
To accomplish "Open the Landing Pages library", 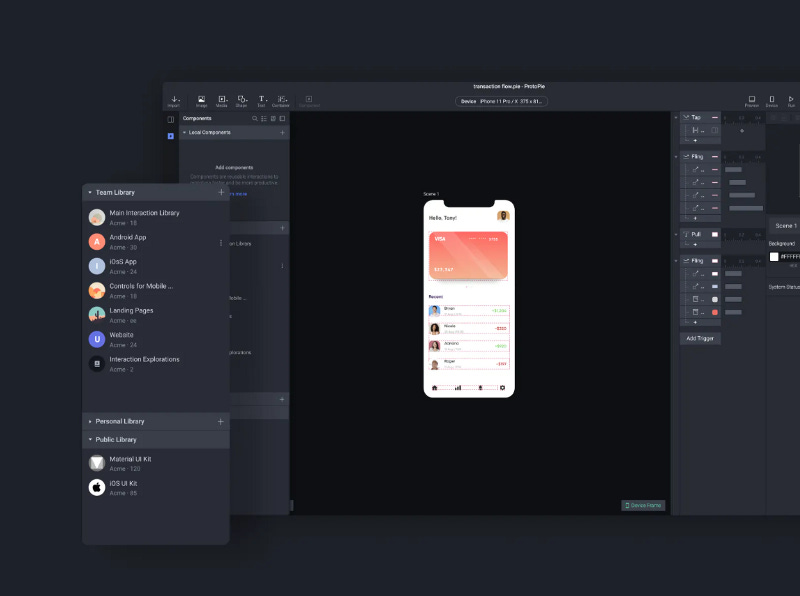I will (156, 315).
